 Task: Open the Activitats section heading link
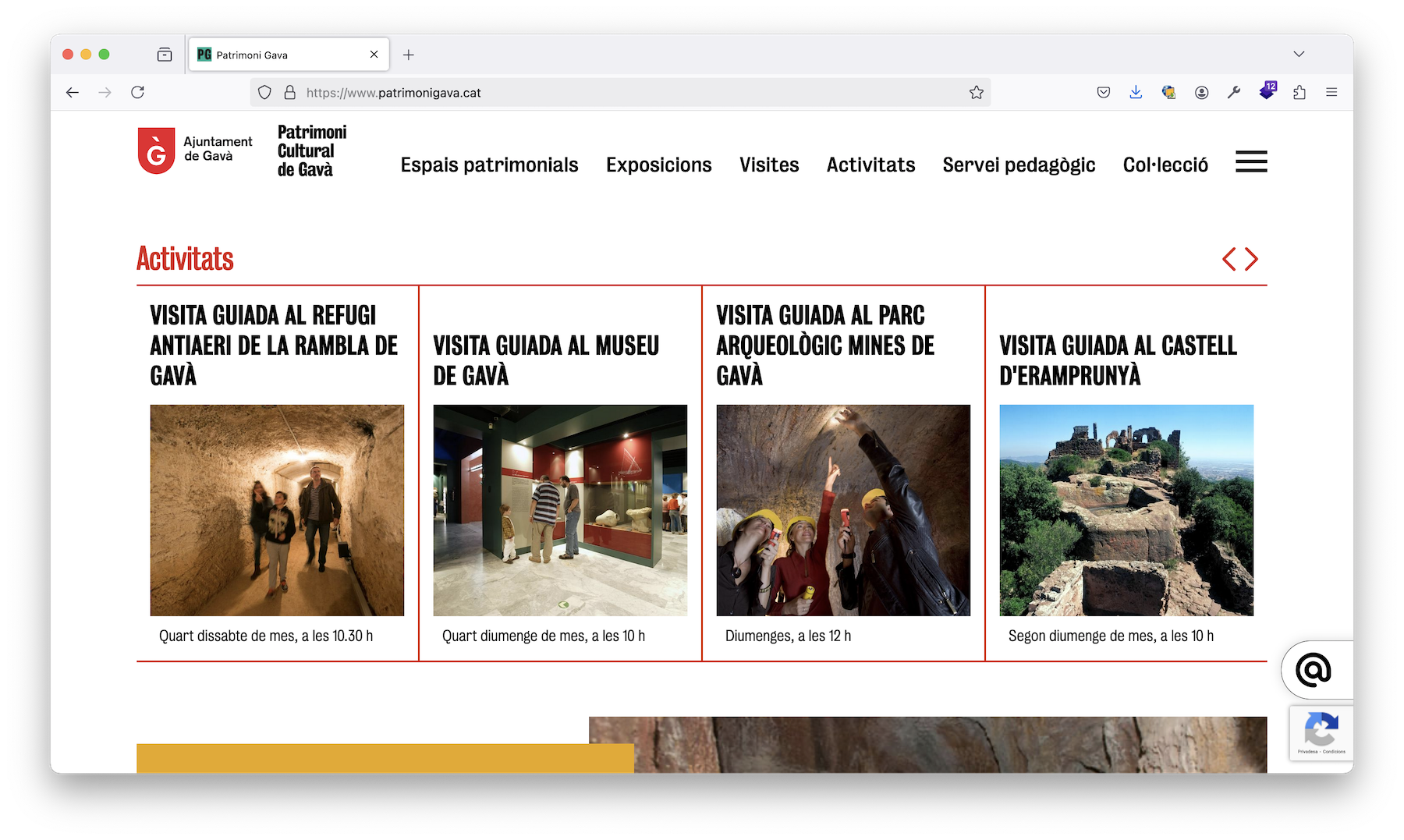click(185, 259)
